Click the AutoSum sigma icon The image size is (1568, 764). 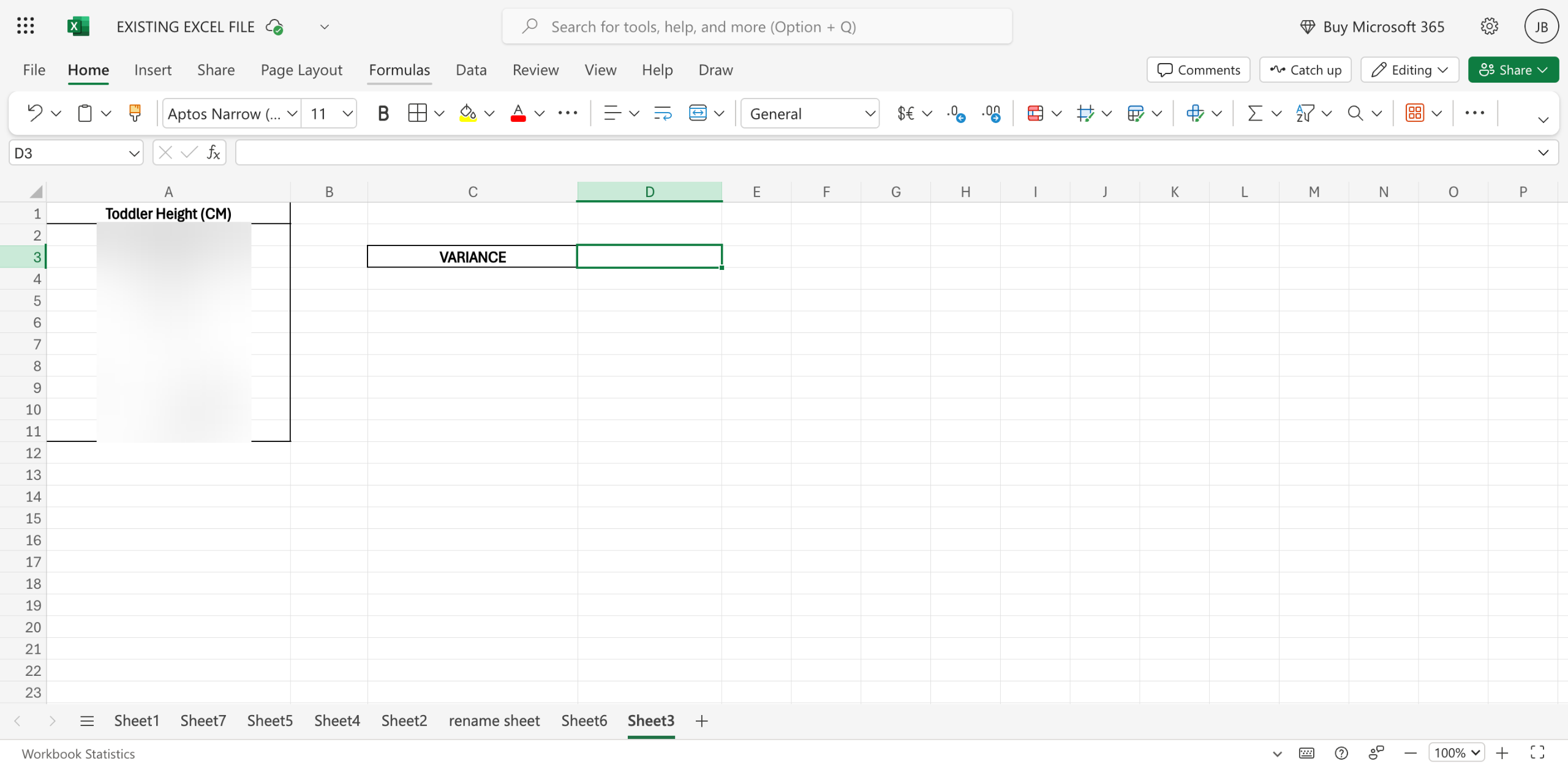click(1255, 113)
